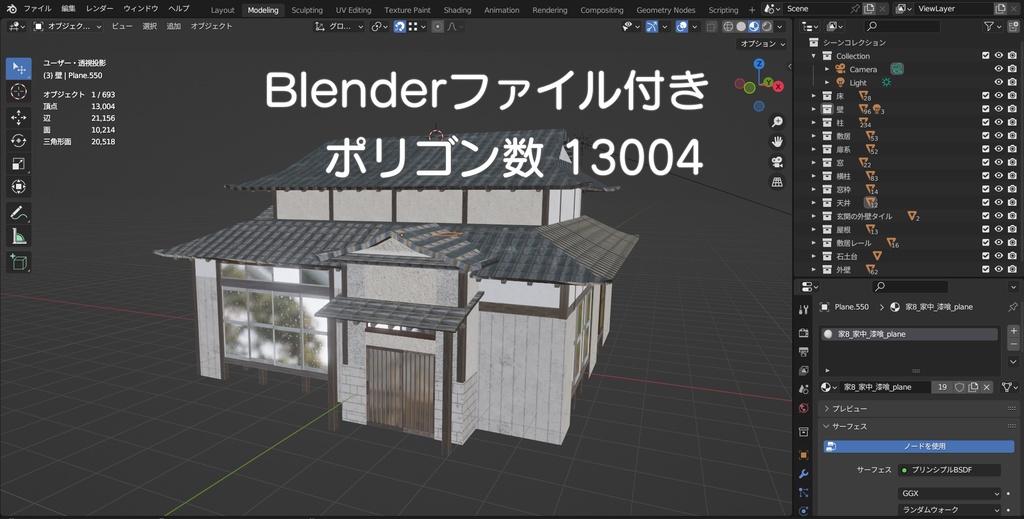Open the transform orientation グロ... dropdown
This screenshot has height=519, width=1024.
[x=338, y=27]
